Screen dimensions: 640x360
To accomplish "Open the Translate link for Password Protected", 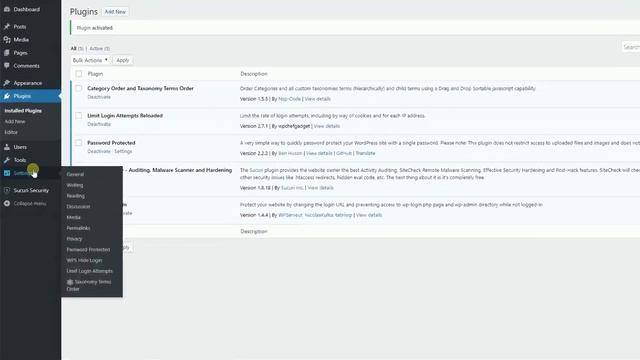I will point(365,153).
